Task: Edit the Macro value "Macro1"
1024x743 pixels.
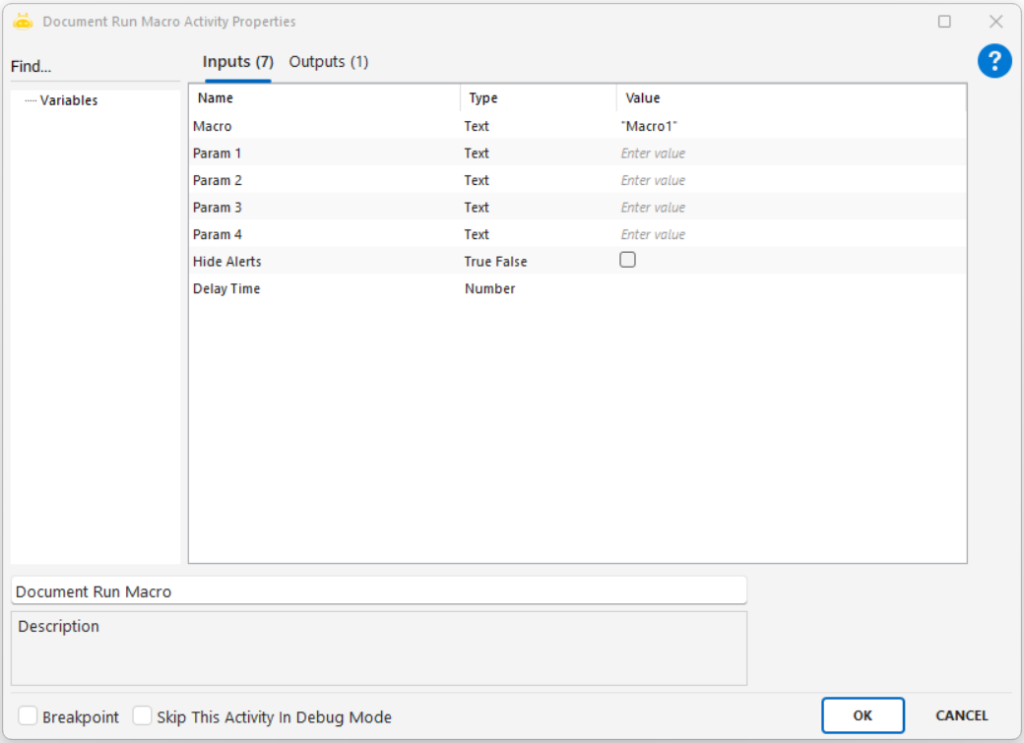Action: (790, 127)
